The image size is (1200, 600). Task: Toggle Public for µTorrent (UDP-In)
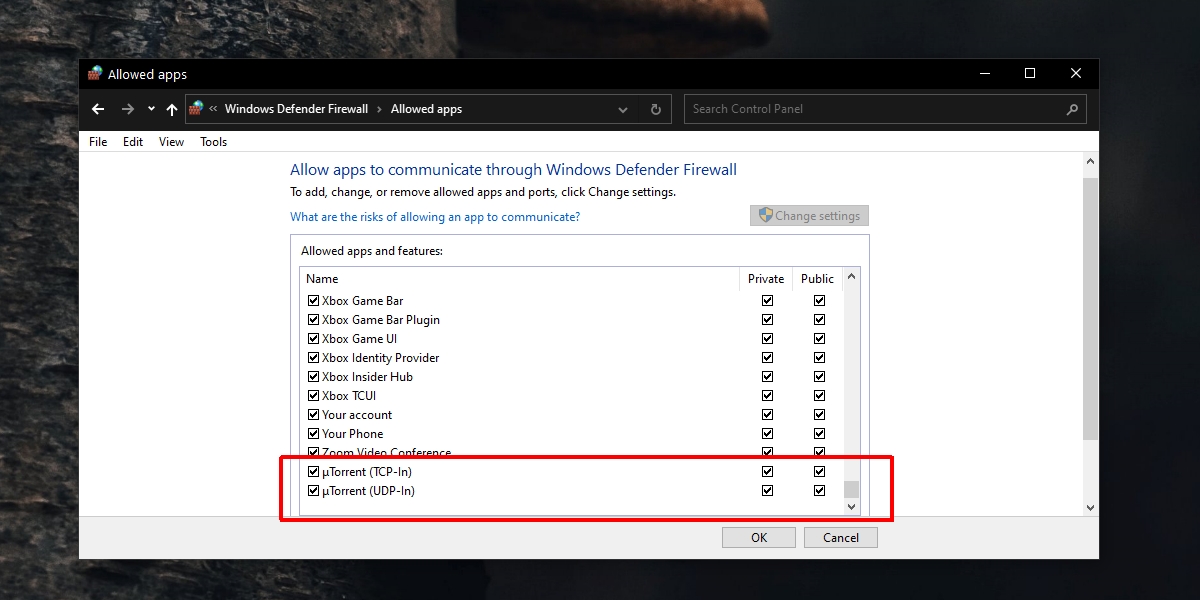click(x=819, y=491)
